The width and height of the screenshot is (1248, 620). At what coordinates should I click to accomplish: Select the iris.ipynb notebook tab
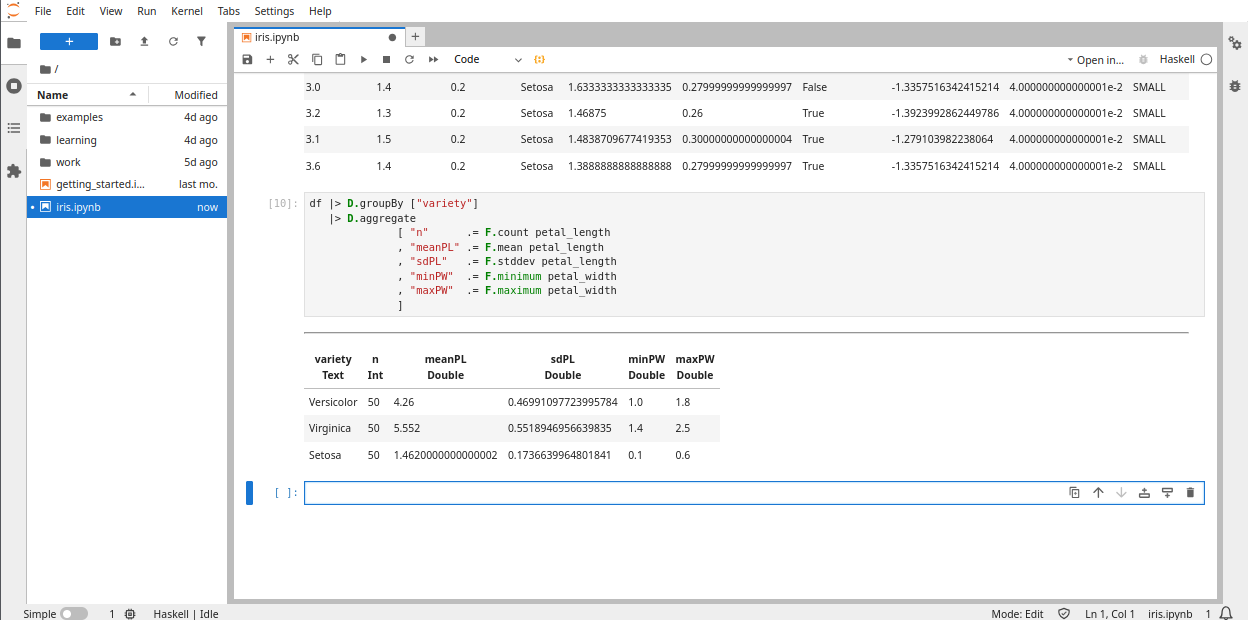[318, 37]
